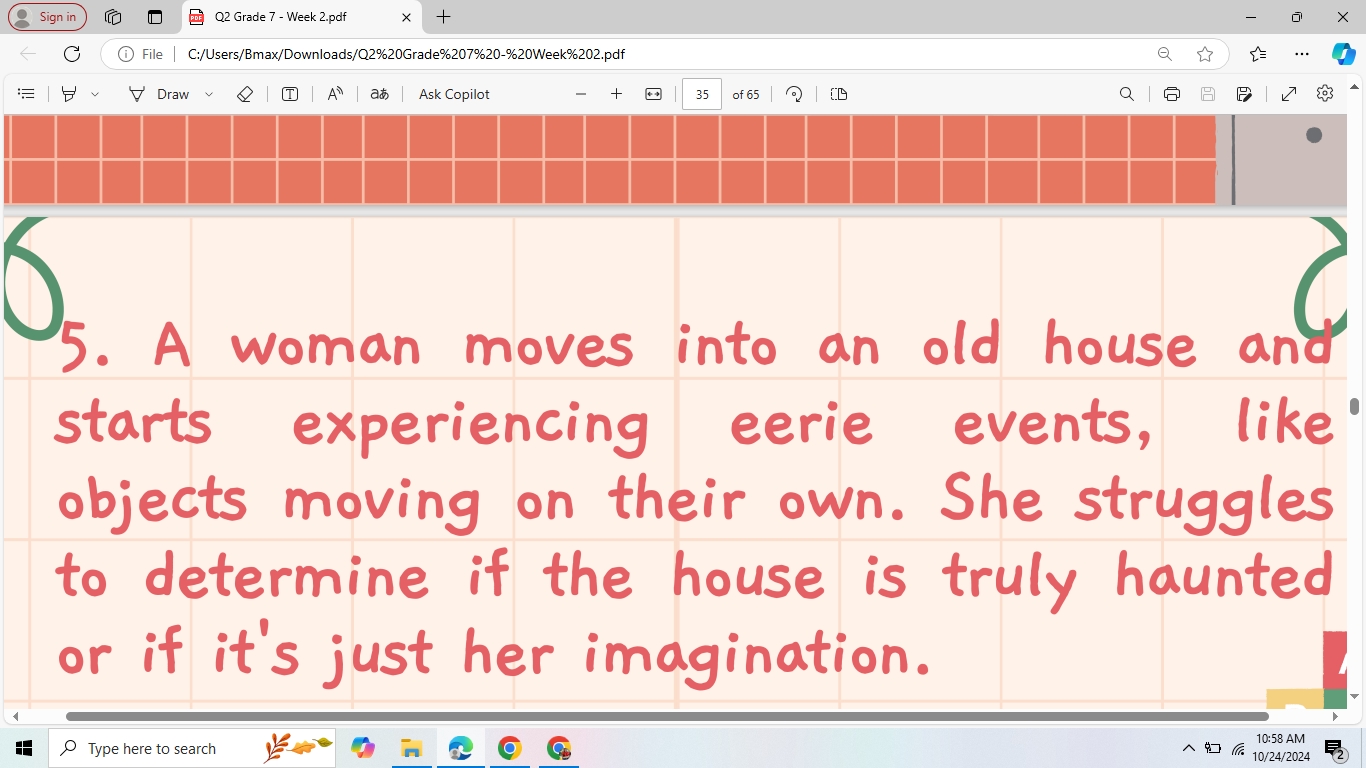Open the second Chrome profile taskbar icon

pyautogui.click(x=558, y=748)
